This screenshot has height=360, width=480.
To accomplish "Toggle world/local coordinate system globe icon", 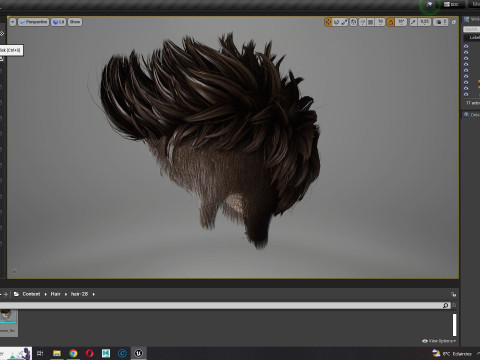I will coord(353,22).
